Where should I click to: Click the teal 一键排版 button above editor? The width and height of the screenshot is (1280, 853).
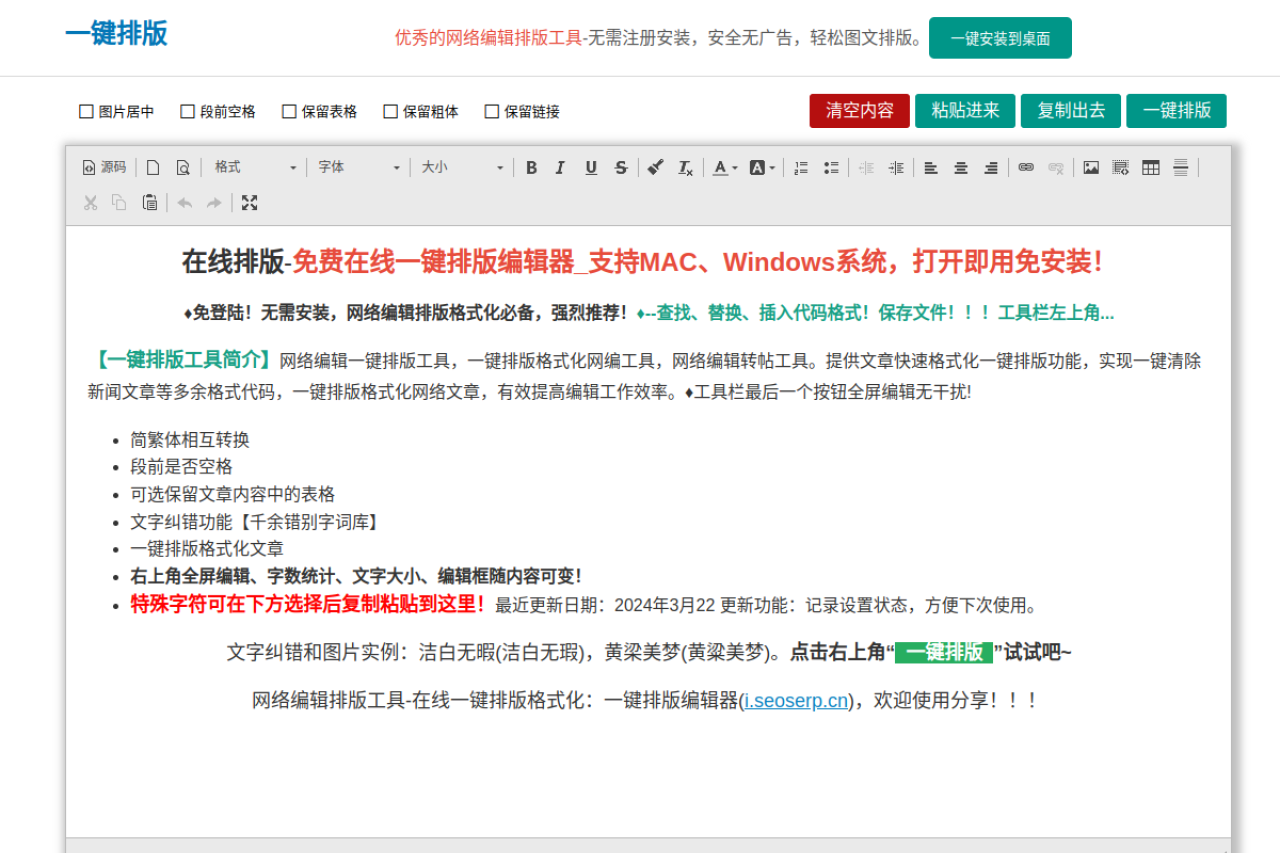pos(1176,110)
